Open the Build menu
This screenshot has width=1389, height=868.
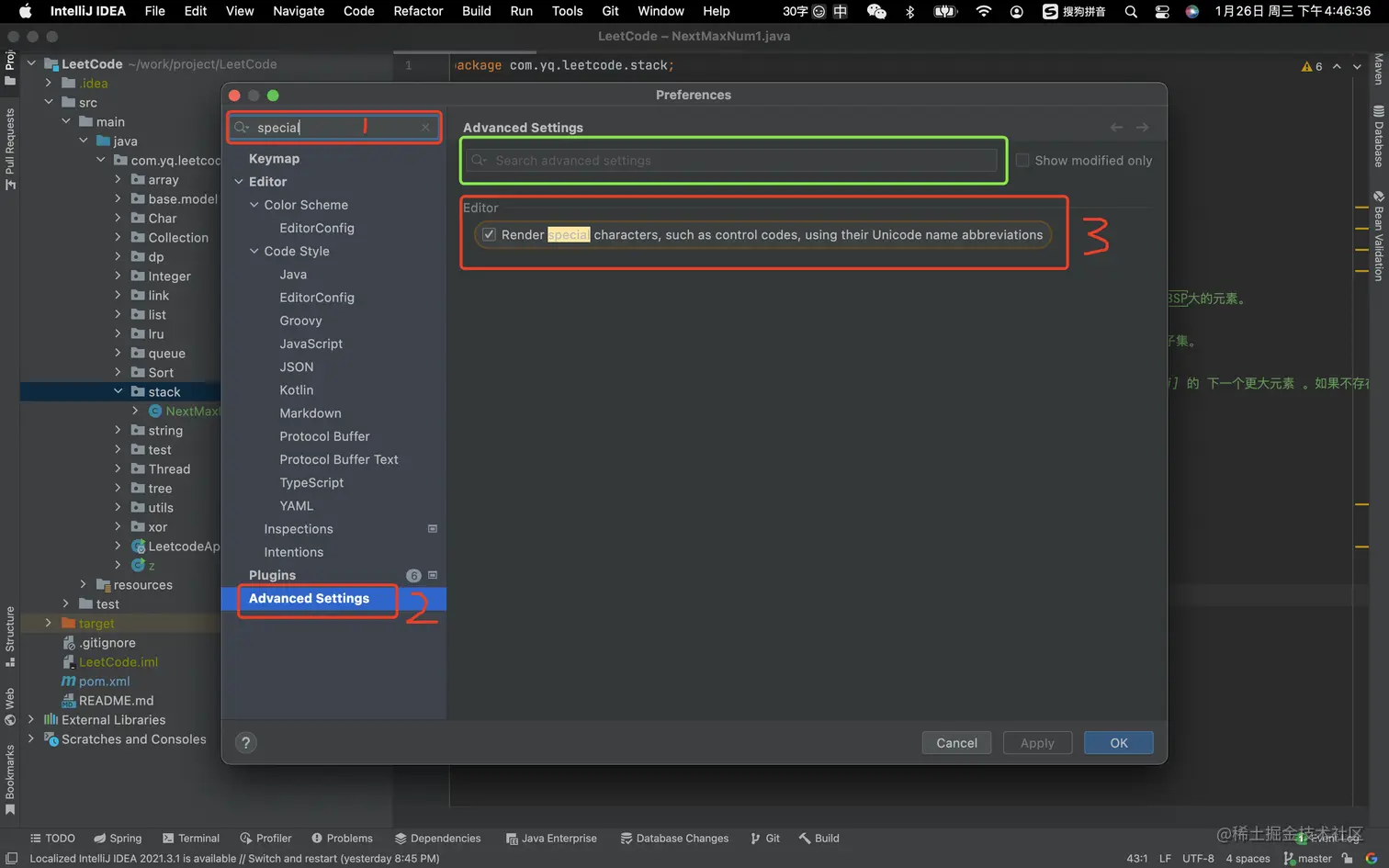click(476, 11)
